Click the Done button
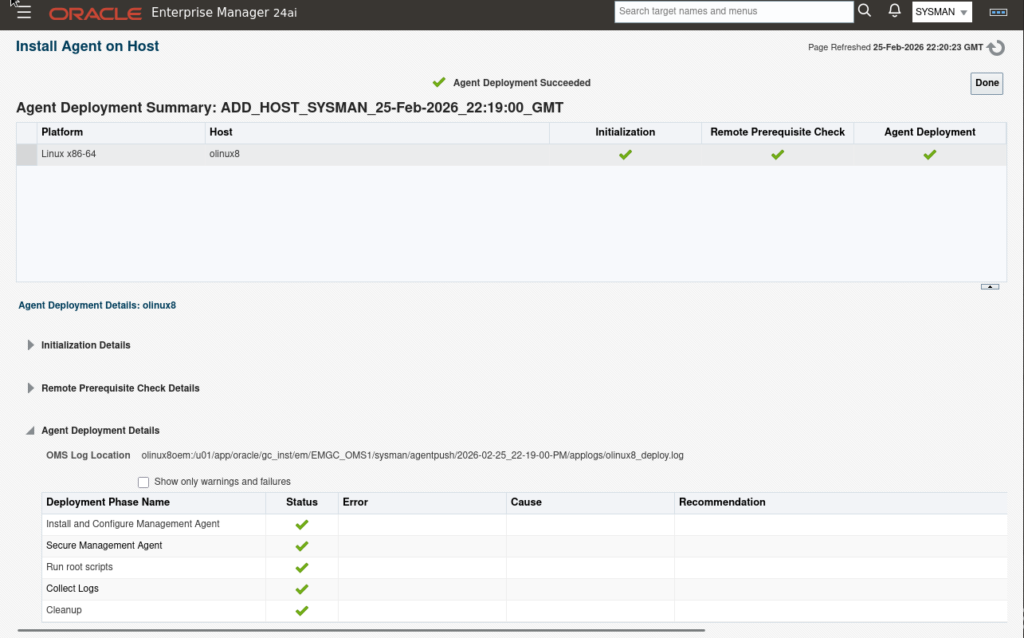 pyautogui.click(x=987, y=83)
